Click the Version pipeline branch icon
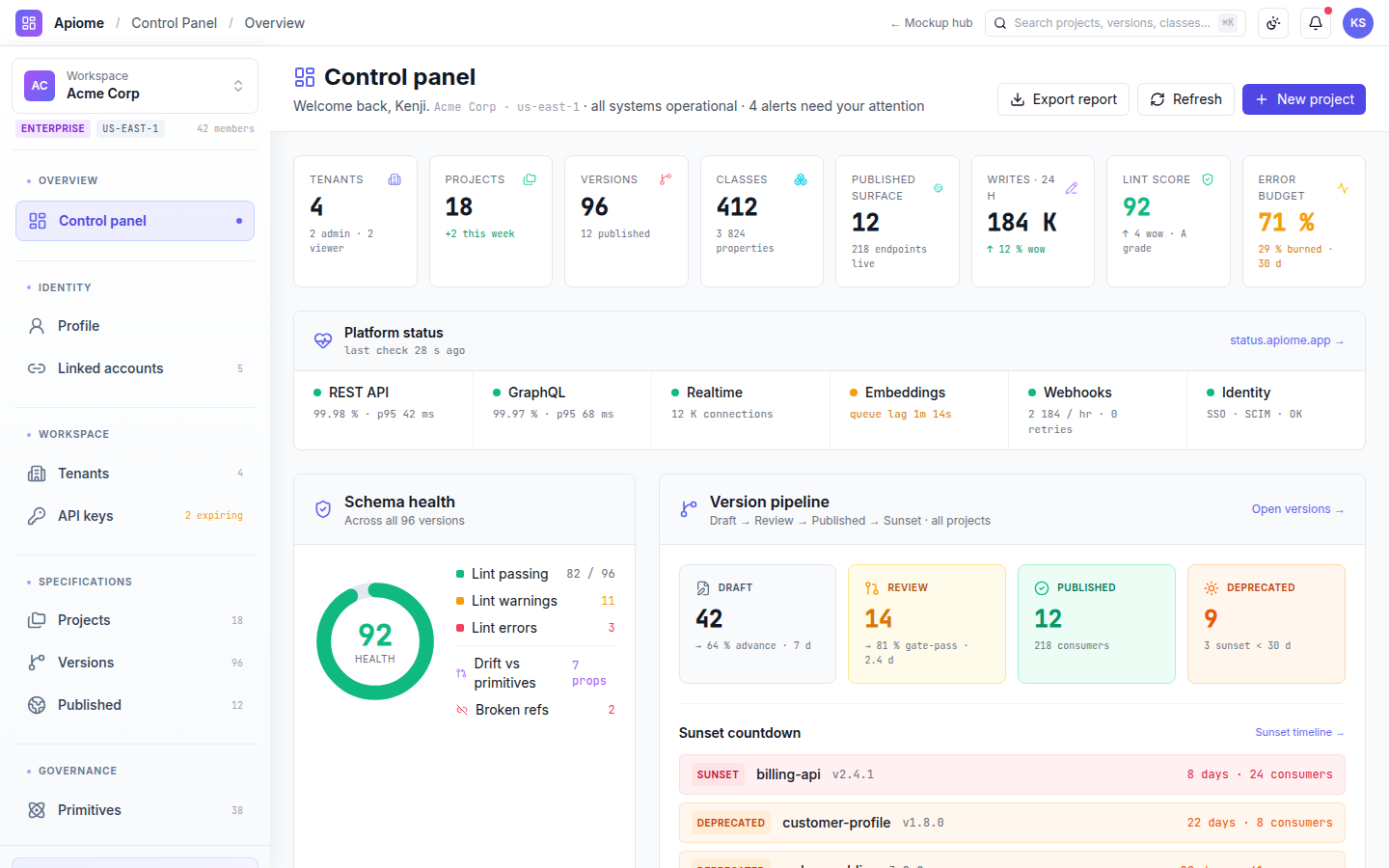This screenshot has height=868, width=1389. 689,509
